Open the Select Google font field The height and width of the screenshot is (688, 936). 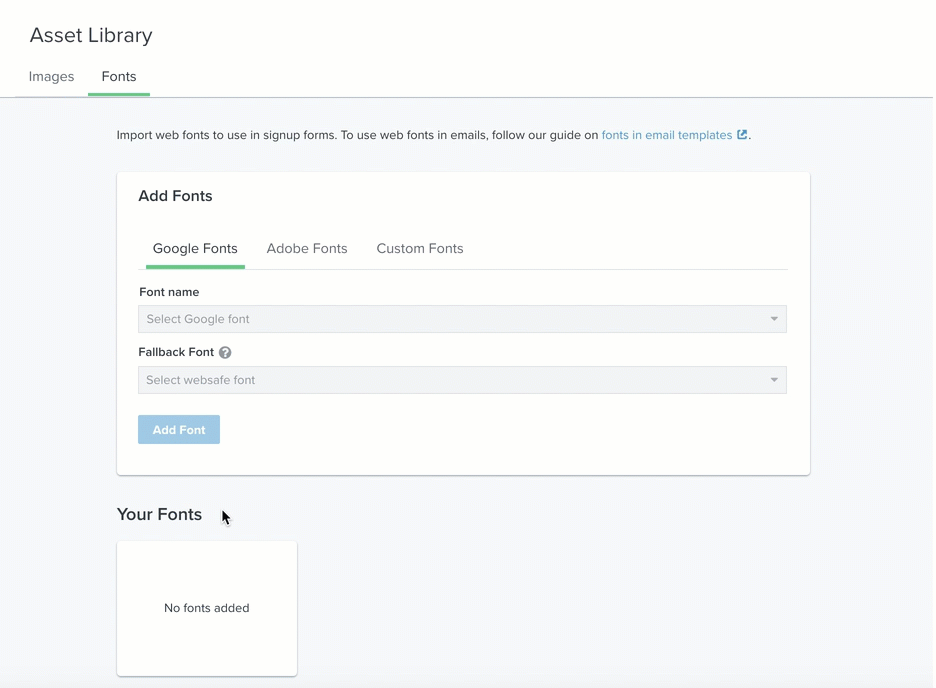pos(450,320)
